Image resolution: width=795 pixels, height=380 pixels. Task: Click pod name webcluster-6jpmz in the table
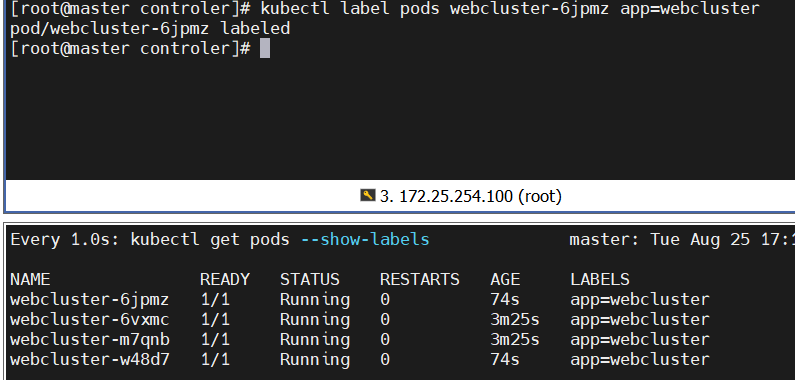[90, 299]
